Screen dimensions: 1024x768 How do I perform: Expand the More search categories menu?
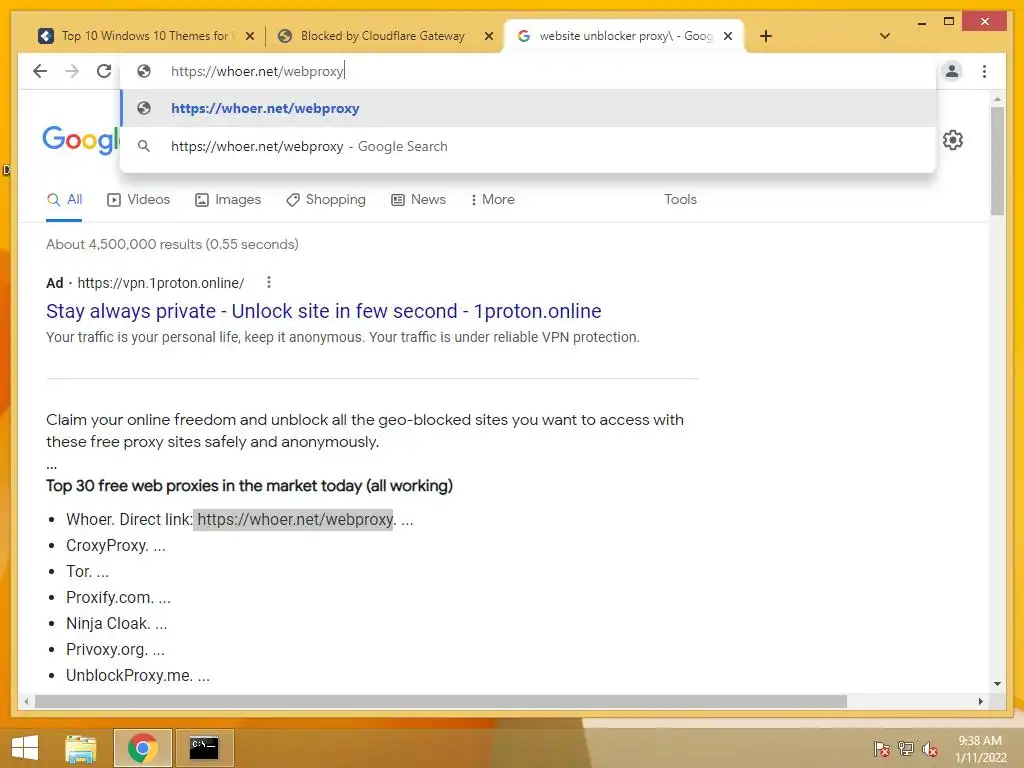click(x=492, y=200)
